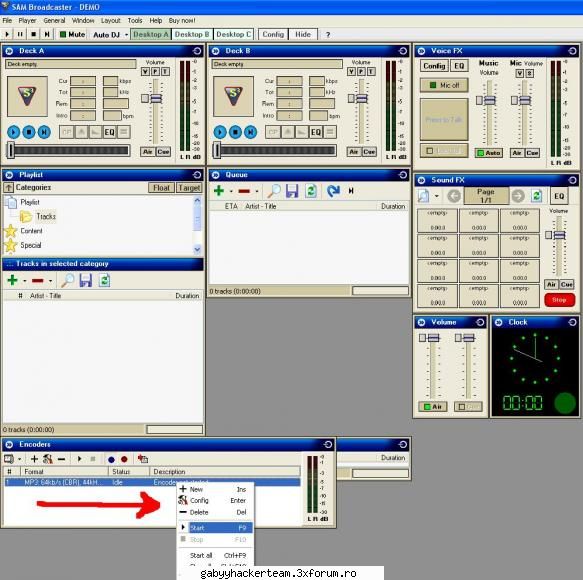Click the Config toolbar button
Viewport: 583px width, 580px height.
tap(273, 34)
